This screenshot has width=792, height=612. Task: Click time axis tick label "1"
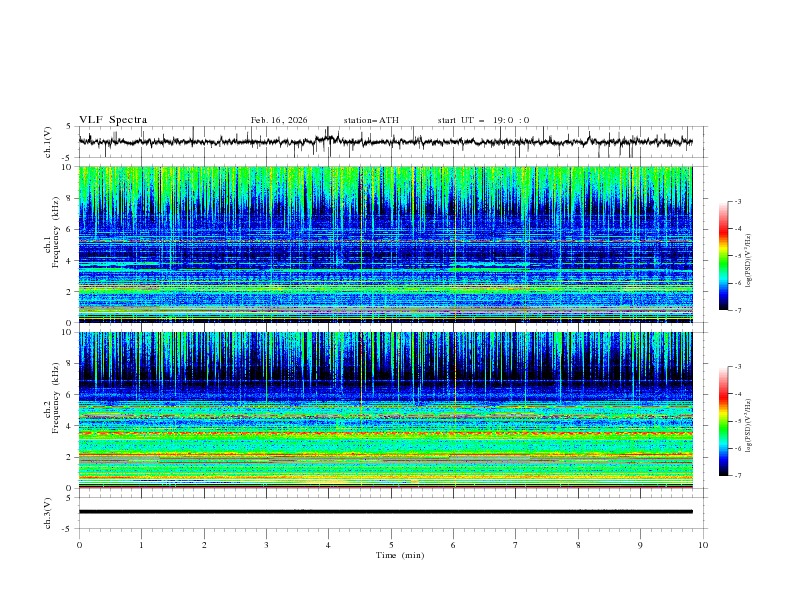[x=141, y=545]
